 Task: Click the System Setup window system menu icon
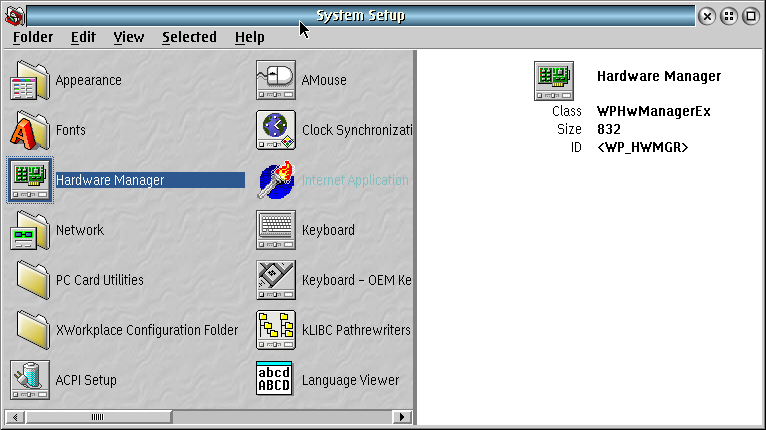(x=13, y=15)
